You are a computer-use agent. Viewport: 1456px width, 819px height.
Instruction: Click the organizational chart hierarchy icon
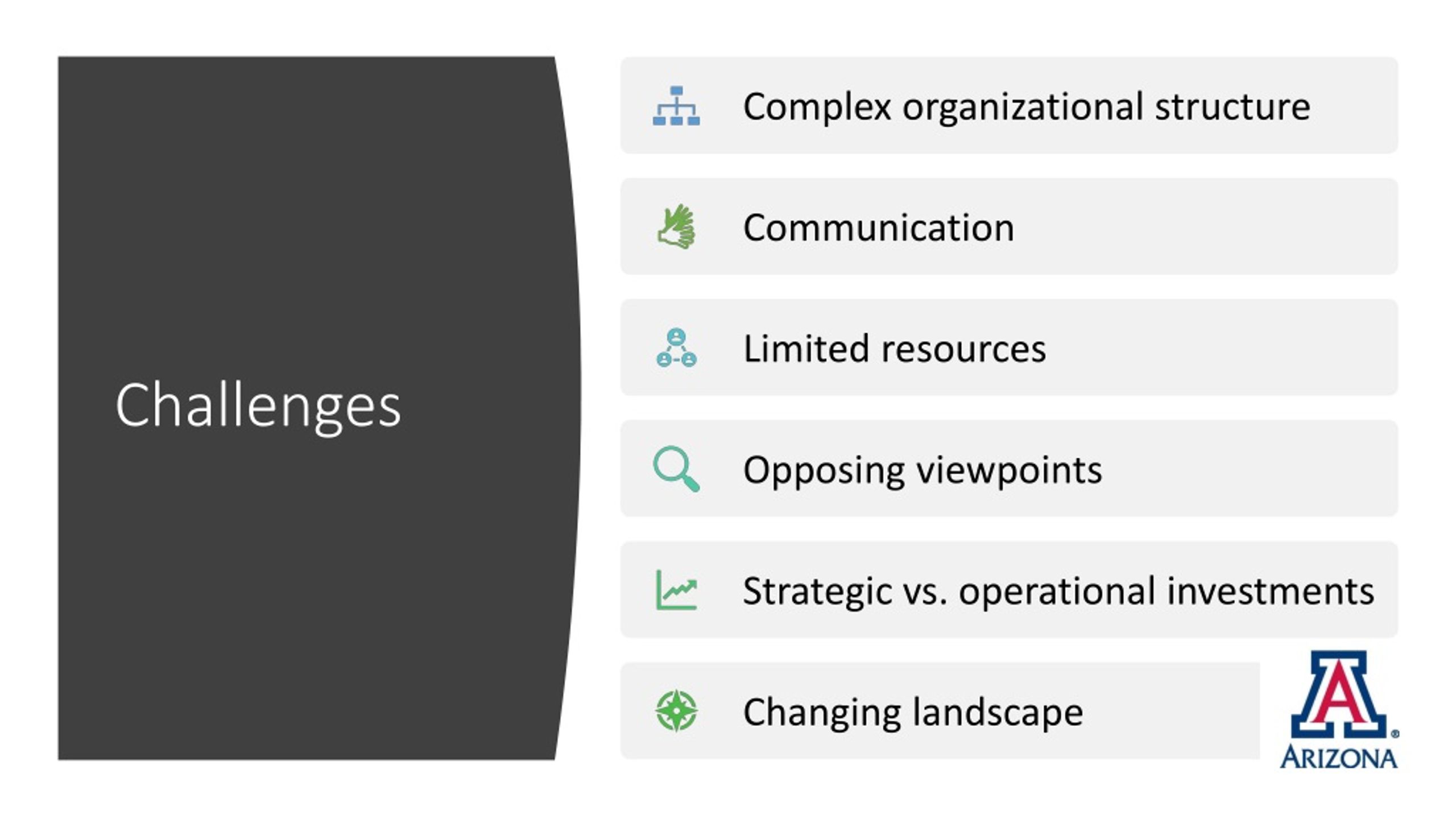676,106
